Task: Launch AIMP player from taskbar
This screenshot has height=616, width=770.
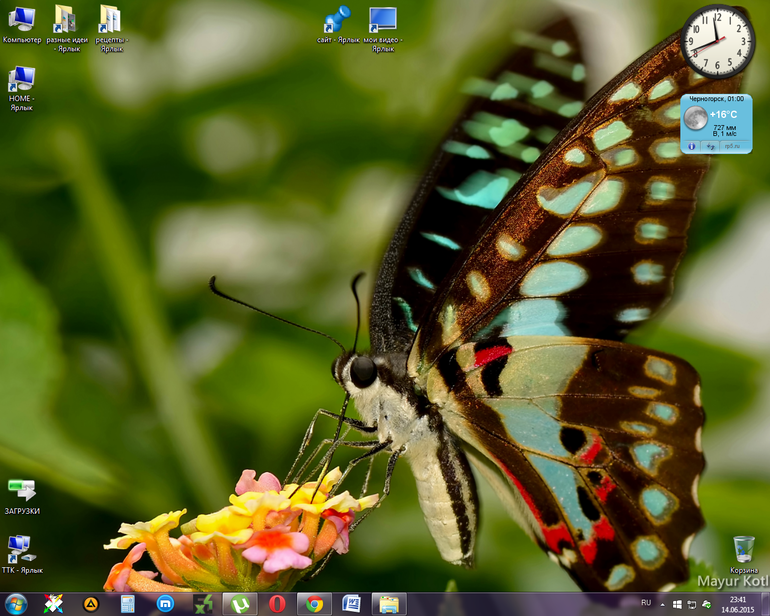Action: 91,604
